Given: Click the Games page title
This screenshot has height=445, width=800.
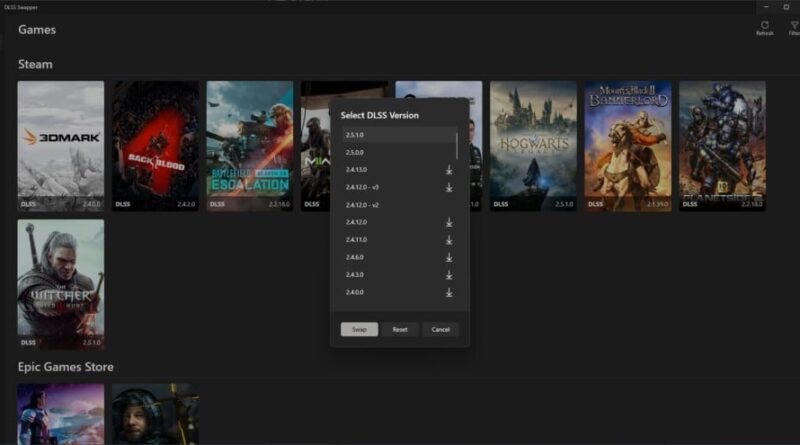Looking at the screenshot, I should tap(37, 30).
